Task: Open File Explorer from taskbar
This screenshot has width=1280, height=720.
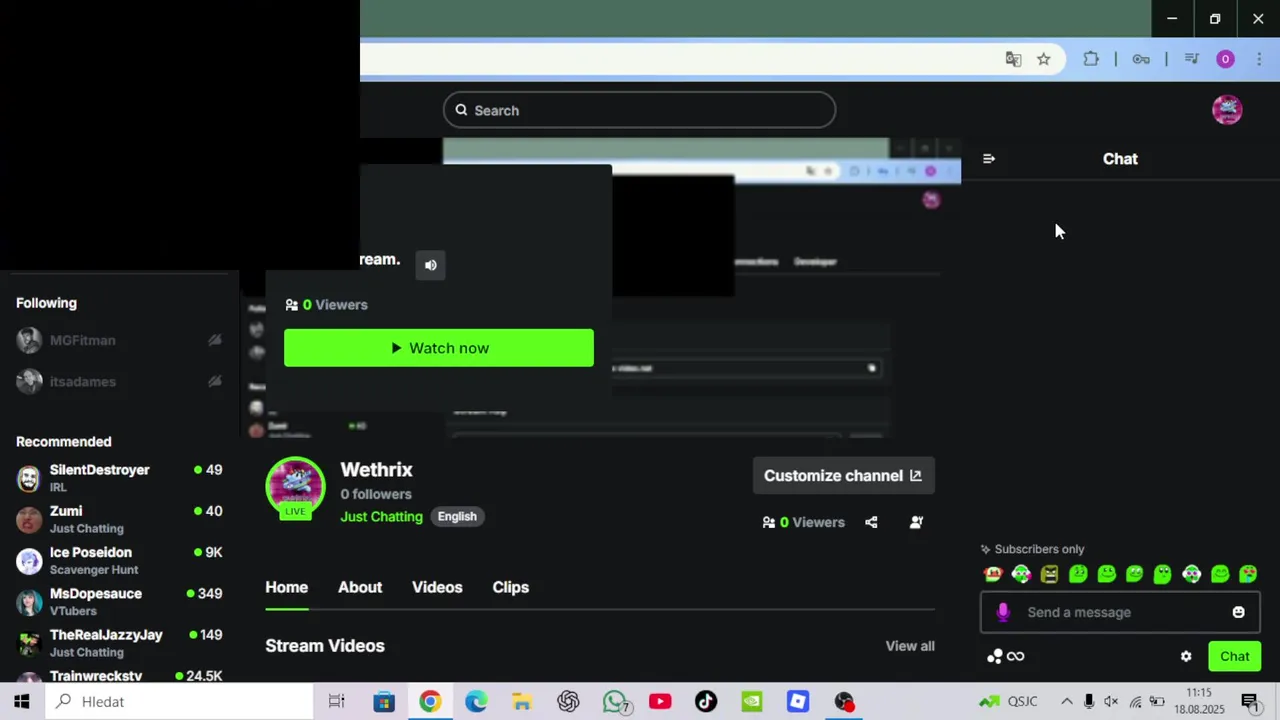Action: (522, 702)
